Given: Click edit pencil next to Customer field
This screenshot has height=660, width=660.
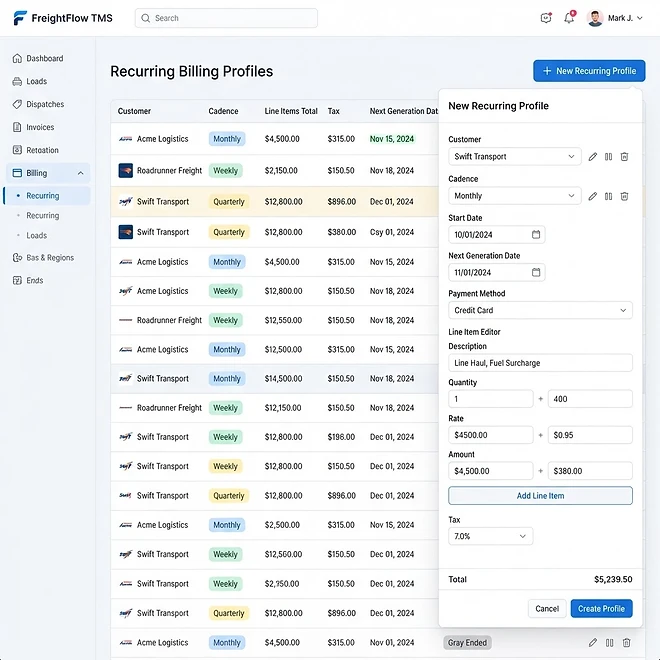Looking at the screenshot, I should pyautogui.click(x=593, y=157).
